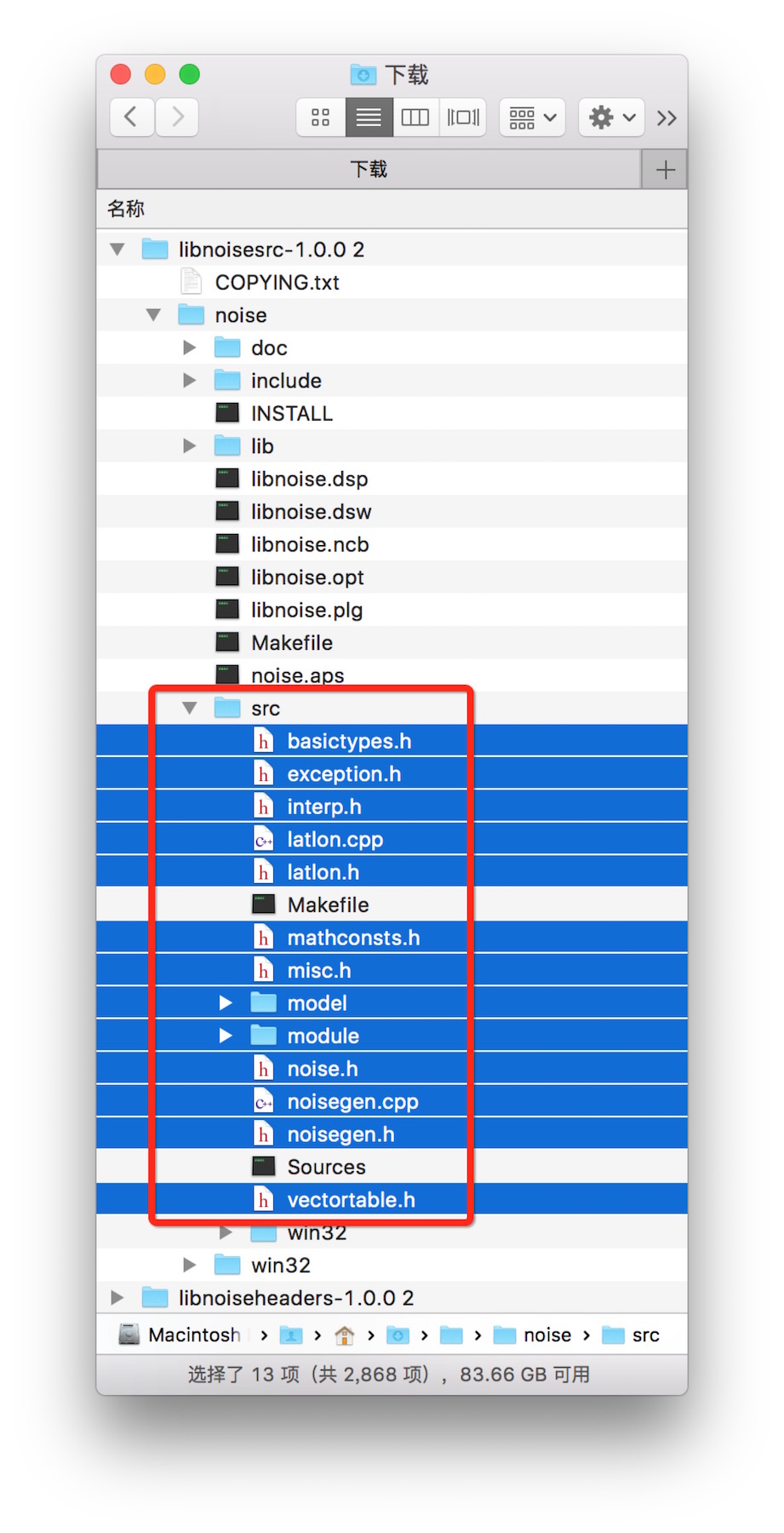This screenshot has width=784, height=1533.
Task: Show hidden toolbar items with the double chevron
Action: pos(667,118)
